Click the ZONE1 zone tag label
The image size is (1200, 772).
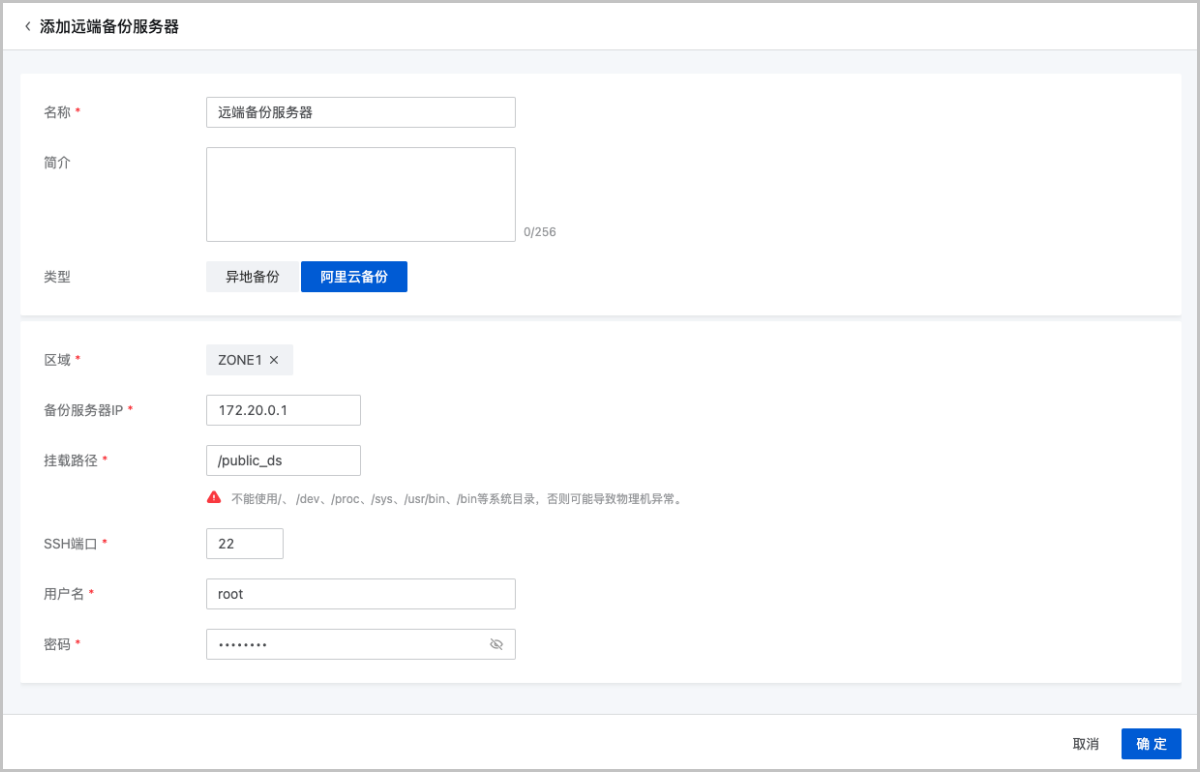click(x=240, y=360)
